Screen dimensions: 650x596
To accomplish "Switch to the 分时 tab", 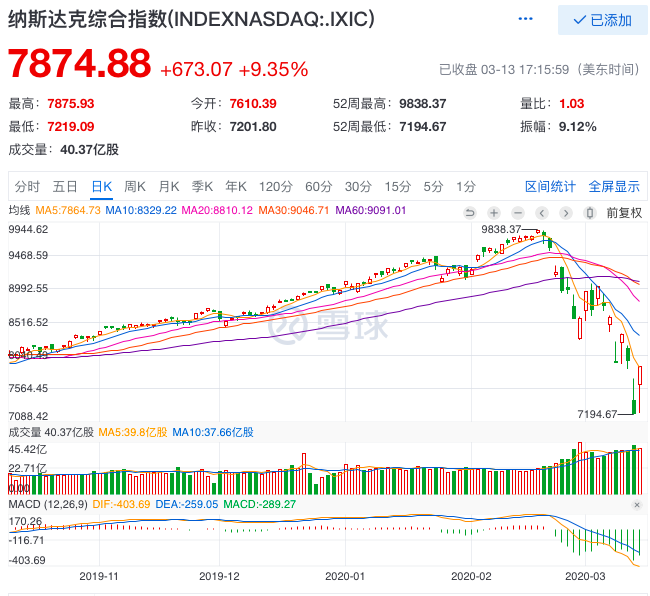I will [x=27, y=187].
